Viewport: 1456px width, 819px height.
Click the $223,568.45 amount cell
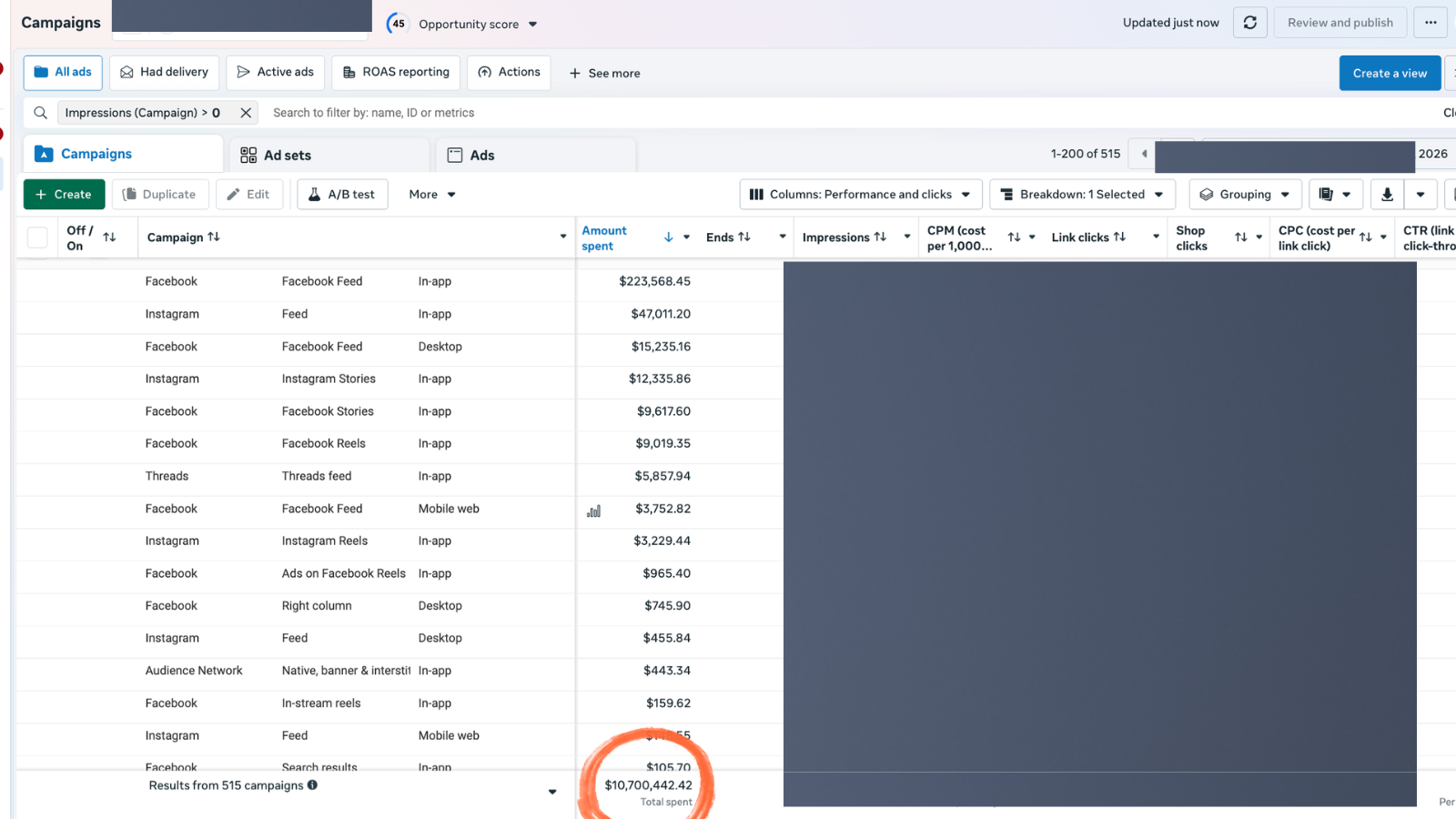tap(654, 282)
